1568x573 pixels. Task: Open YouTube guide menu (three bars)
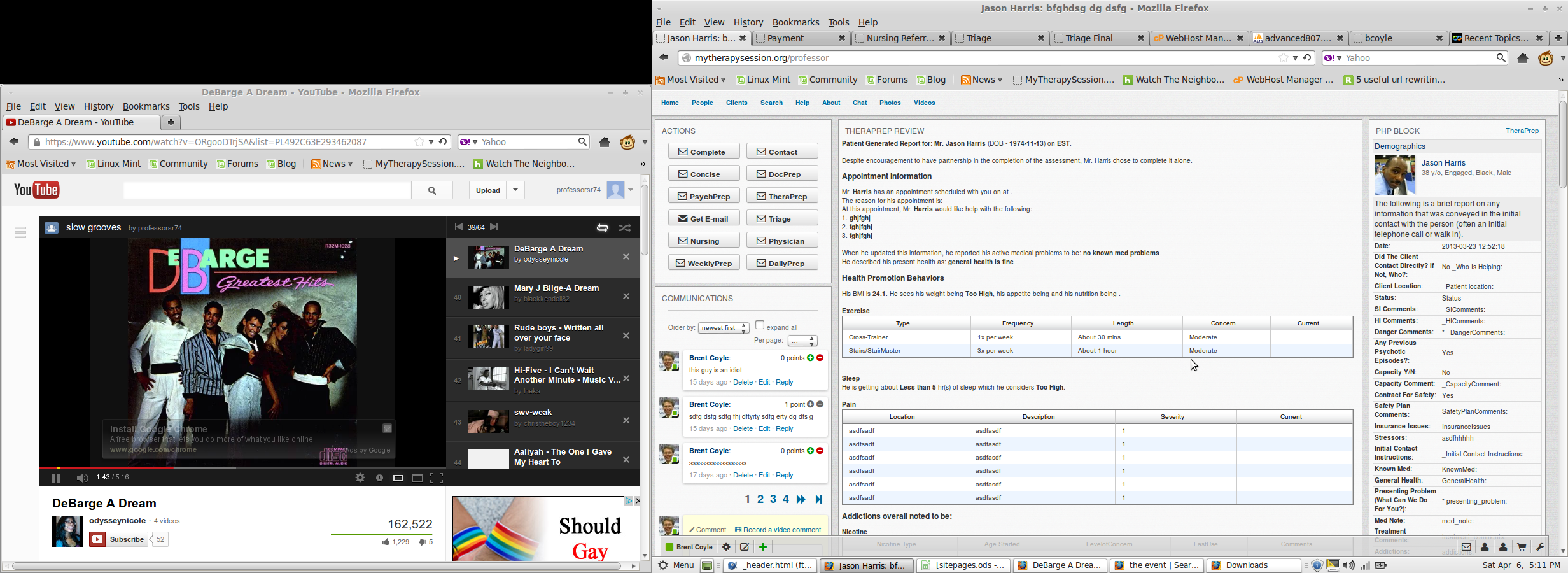pos(20,233)
